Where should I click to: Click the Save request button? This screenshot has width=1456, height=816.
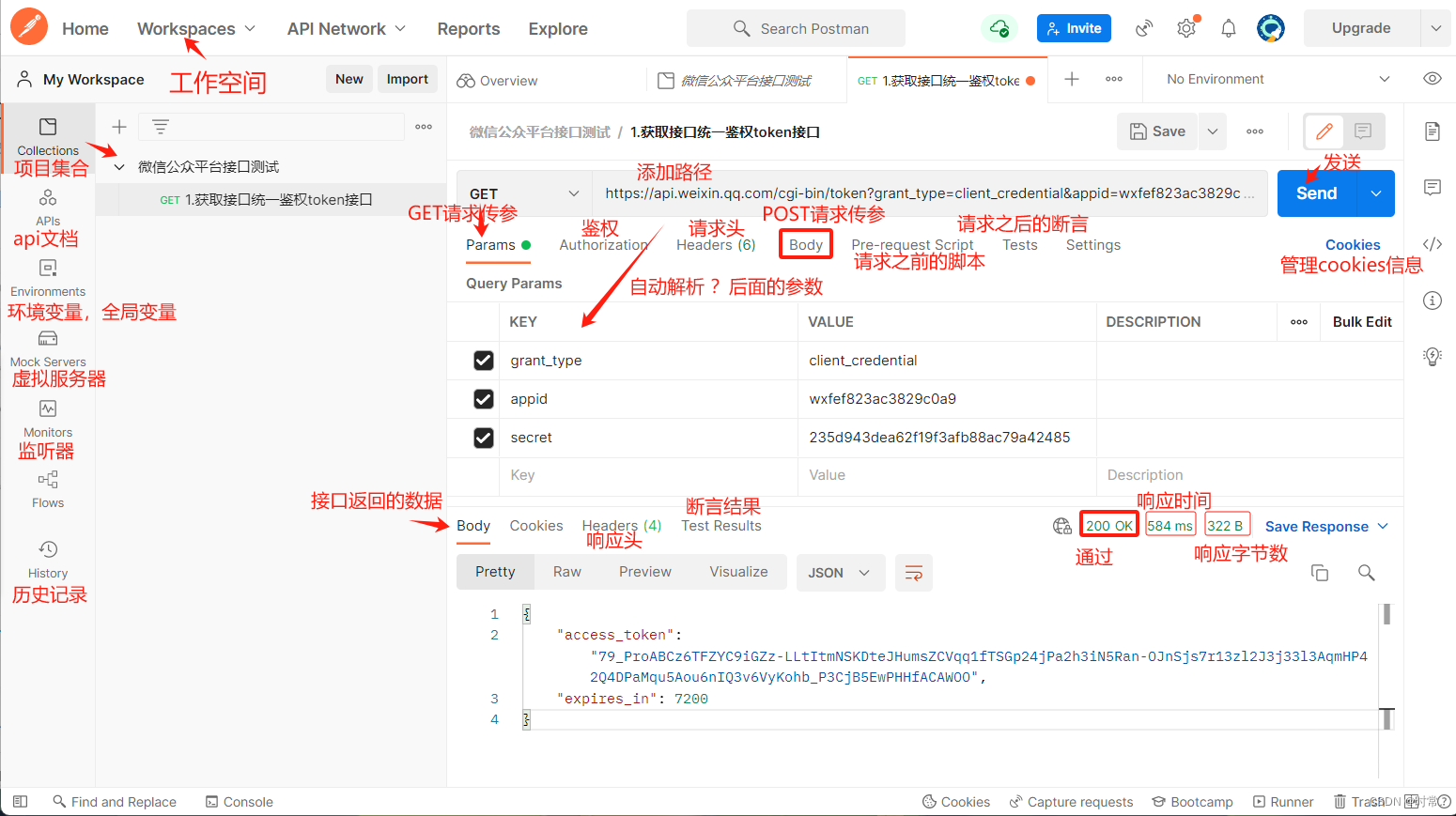click(x=1158, y=131)
